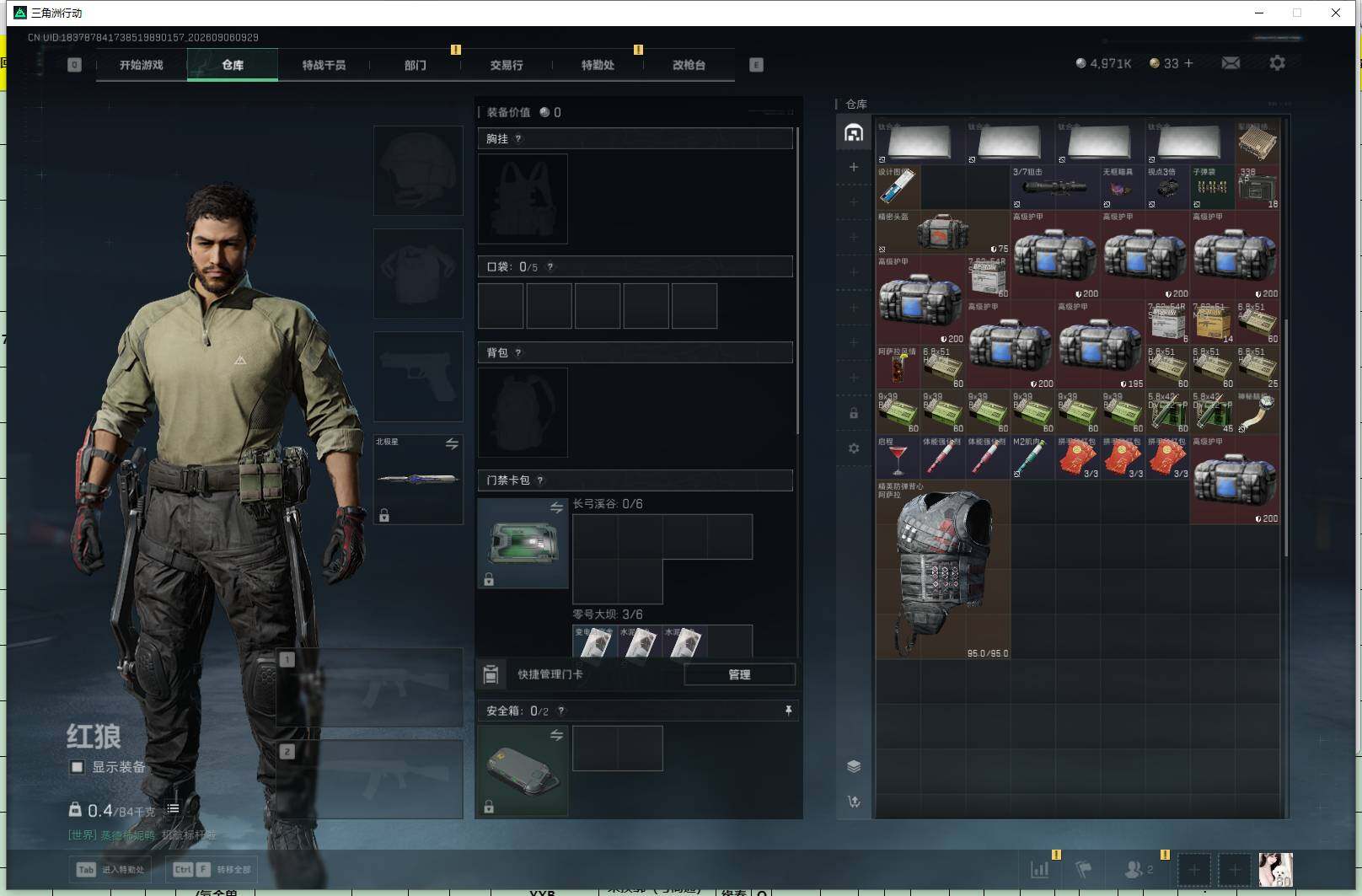Select the 启程 cocktail item
1362x896 pixels.
pos(898,457)
